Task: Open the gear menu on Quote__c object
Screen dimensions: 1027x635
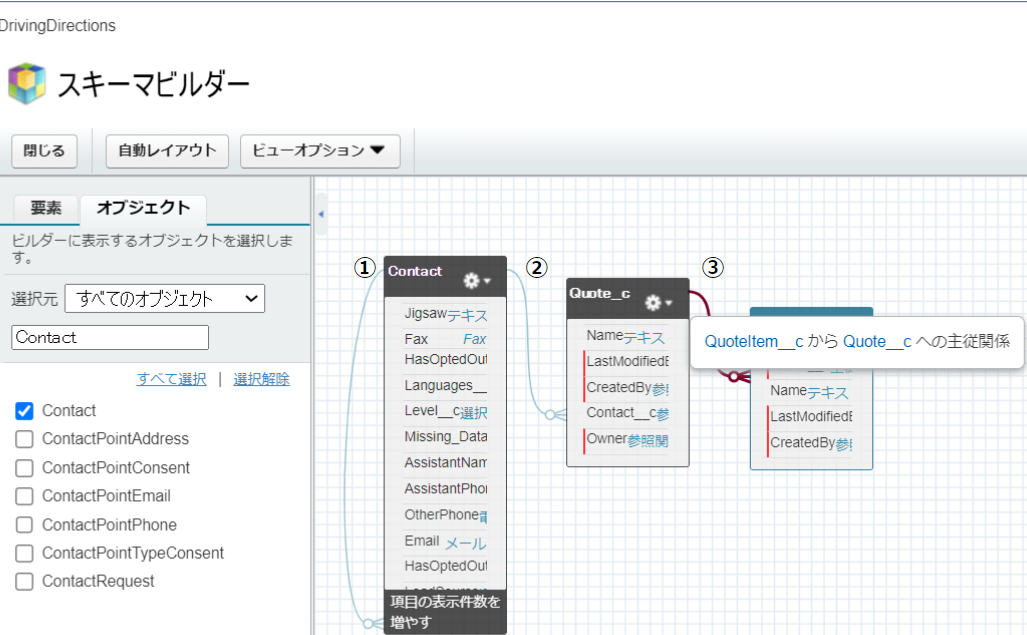Action: (657, 302)
